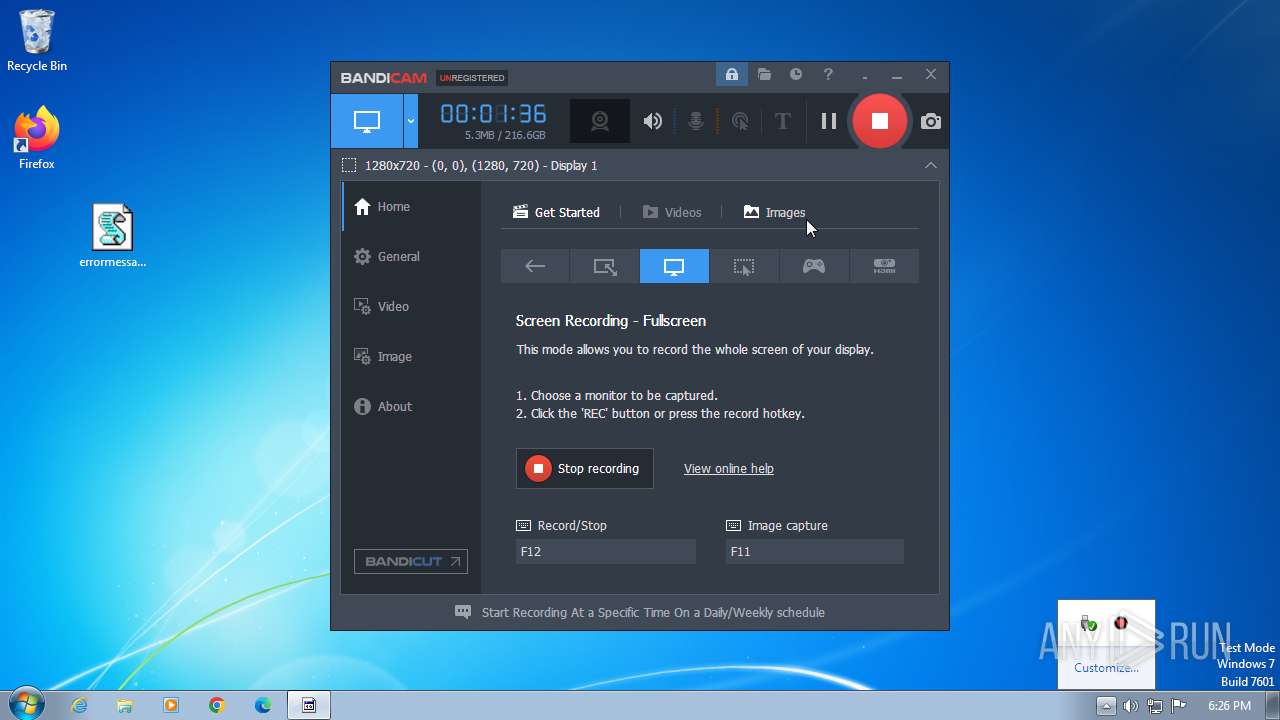Screen dimensions: 1280x720
Task: Toggle the microphone icon
Action: tap(696, 121)
